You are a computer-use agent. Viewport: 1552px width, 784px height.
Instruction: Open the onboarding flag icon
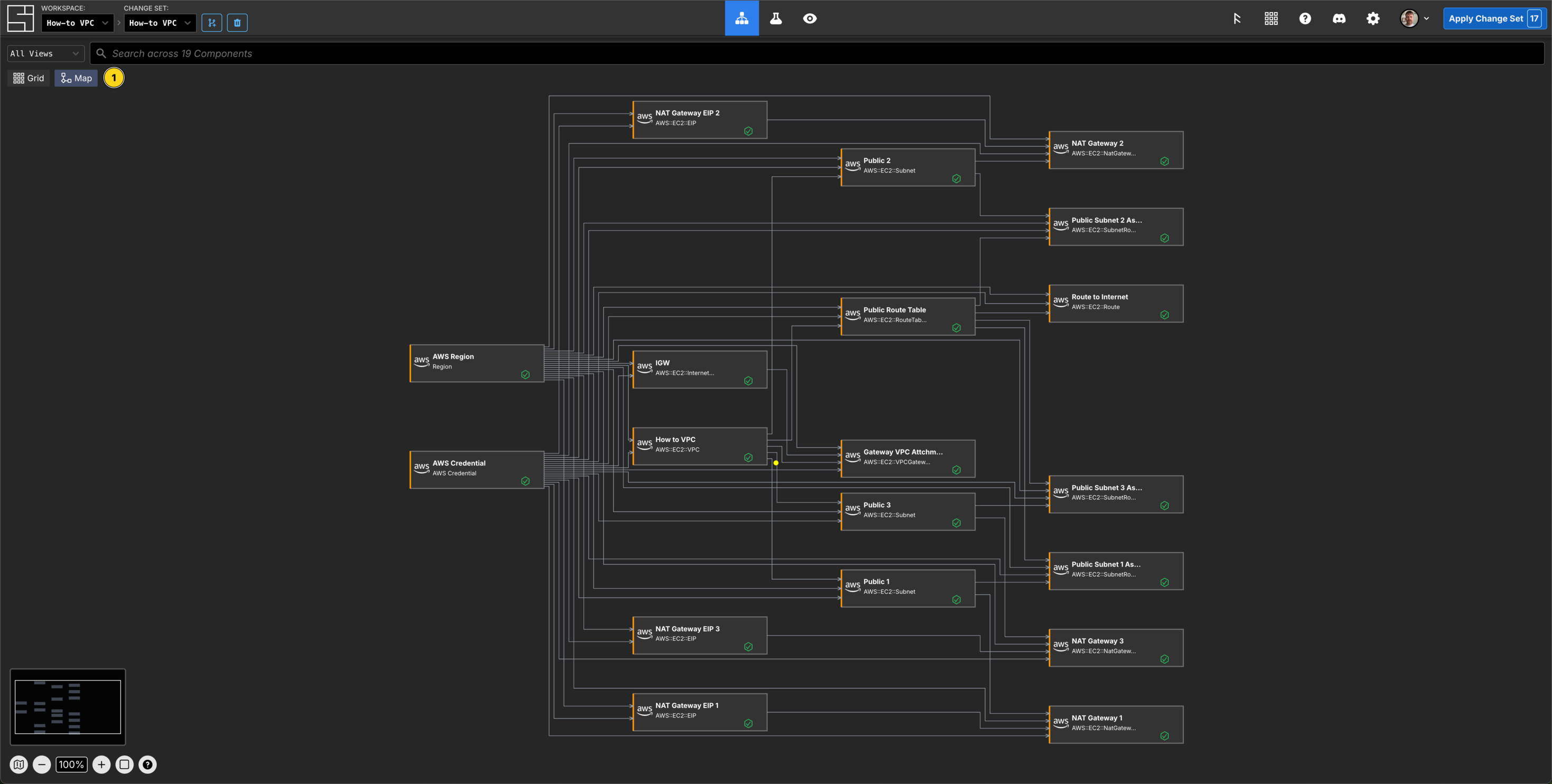click(x=1237, y=18)
